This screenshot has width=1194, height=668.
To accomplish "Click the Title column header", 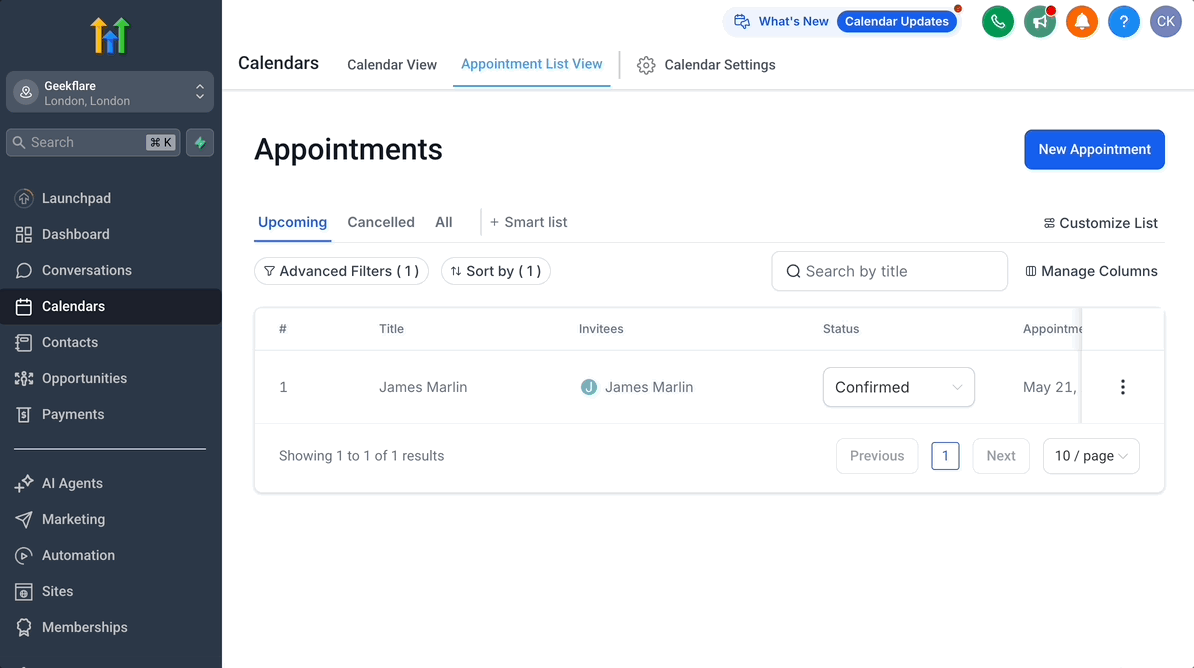I will click(x=391, y=329).
